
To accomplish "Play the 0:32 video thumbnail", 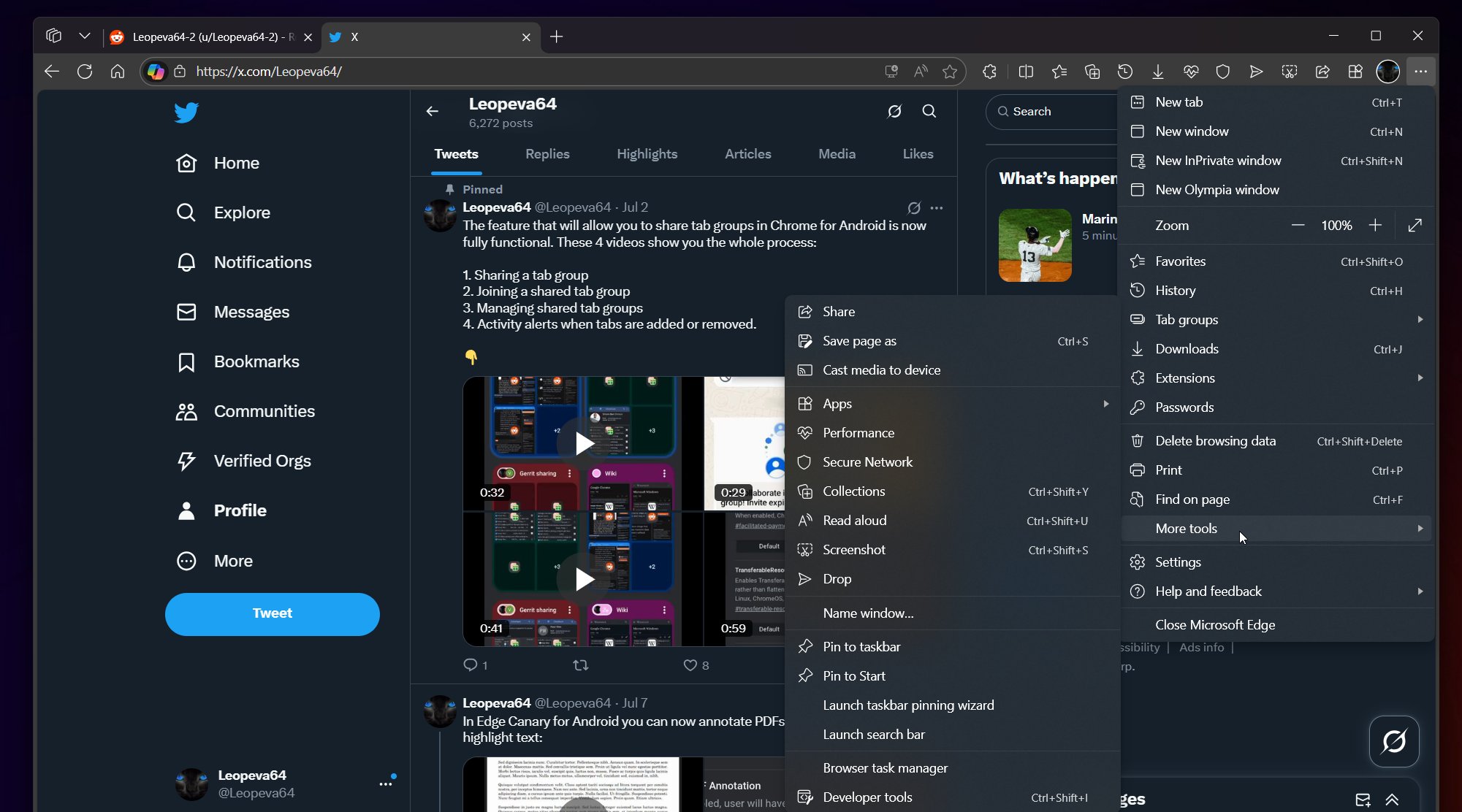I will coord(583,443).
